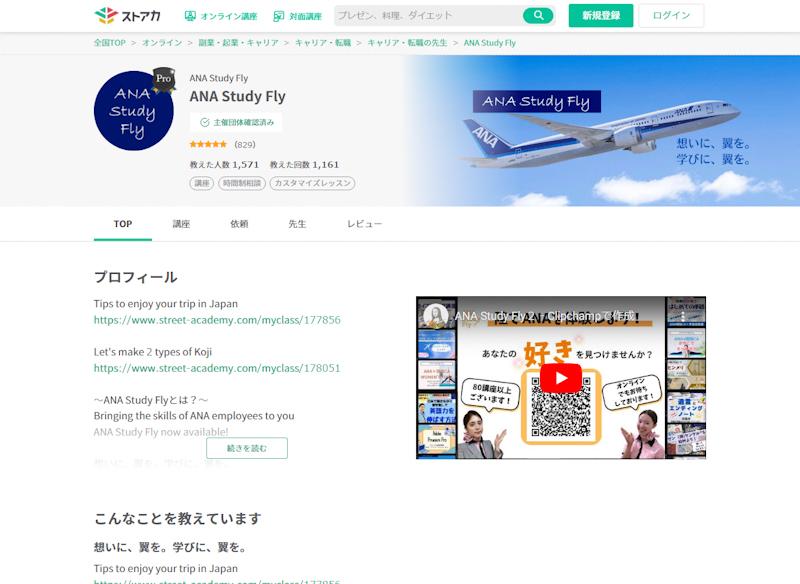
Task: Click the video title ANA Study Fly 2
Action: (545, 316)
